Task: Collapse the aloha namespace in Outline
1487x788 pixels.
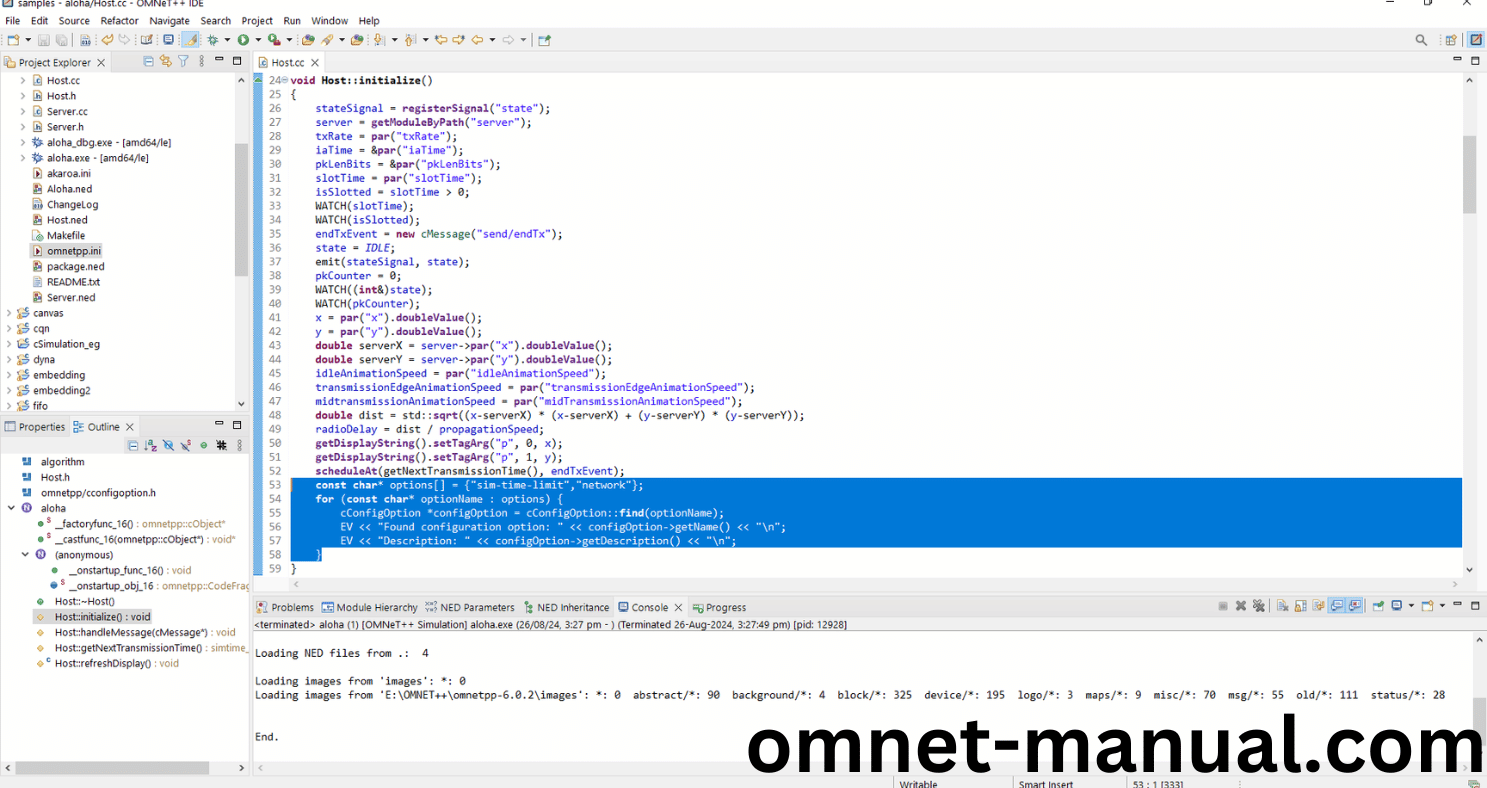Action: (9, 508)
